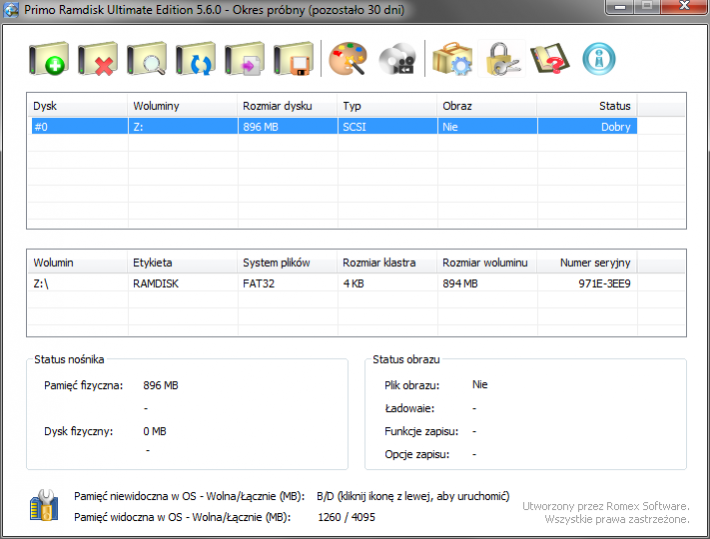Screen dimensions: 710x539
Task: Click the Numer seryjny column header
Action: pyautogui.click(x=587, y=263)
